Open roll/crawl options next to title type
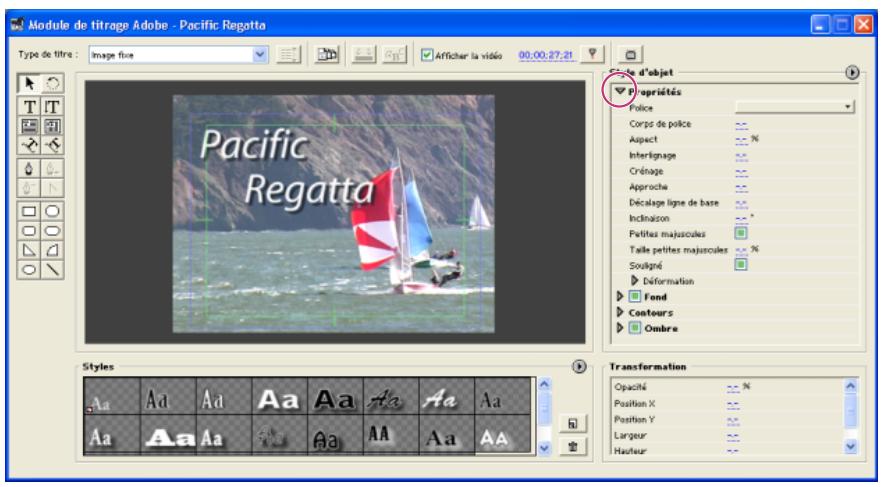The width and height of the screenshot is (884, 487). pyautogui.click(x=289, y=55)
